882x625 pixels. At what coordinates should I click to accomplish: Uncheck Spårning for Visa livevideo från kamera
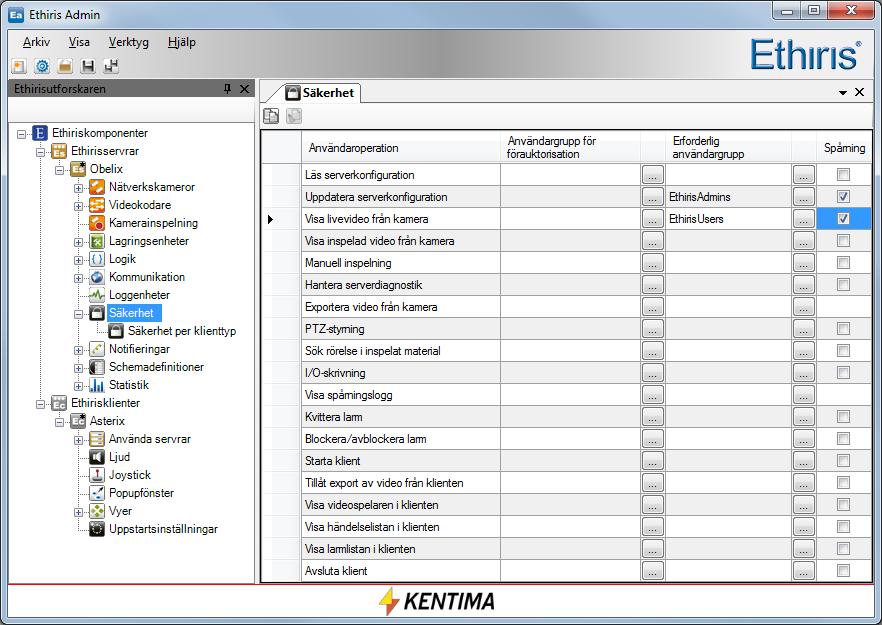pyautogui.click(x=843, y=219)
